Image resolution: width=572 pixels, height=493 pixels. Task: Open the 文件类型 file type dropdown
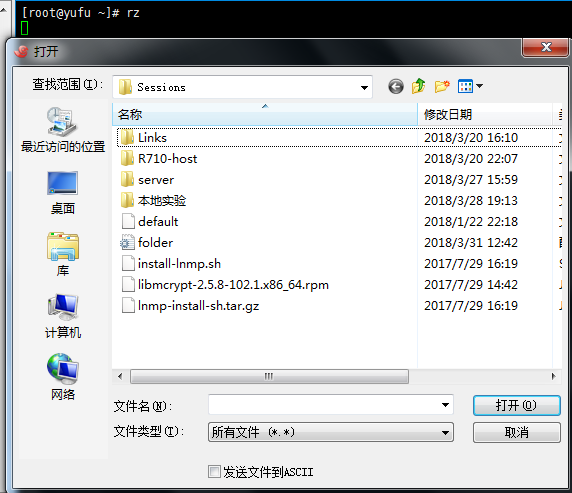tap(331, 432)
